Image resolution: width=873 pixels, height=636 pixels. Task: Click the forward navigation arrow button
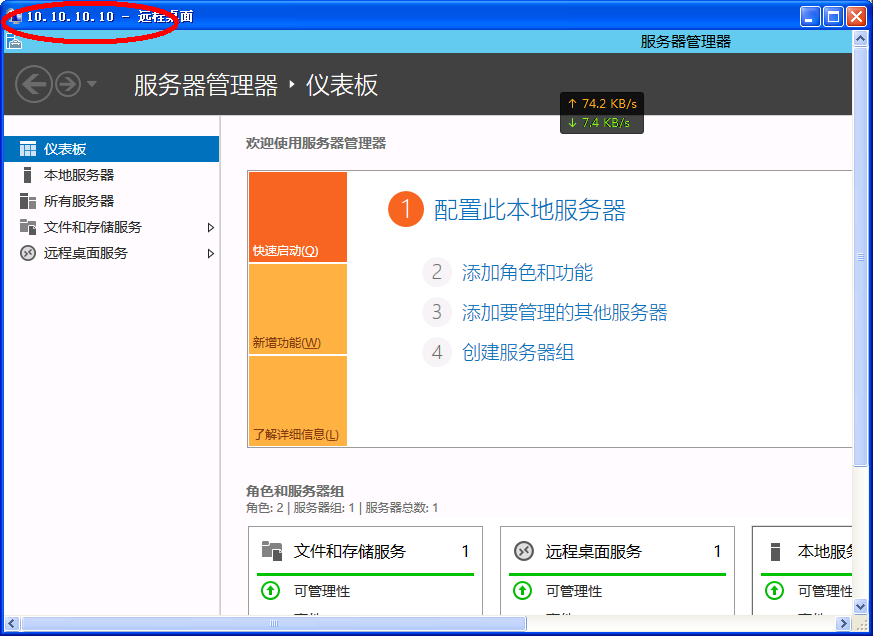point(67,84)
